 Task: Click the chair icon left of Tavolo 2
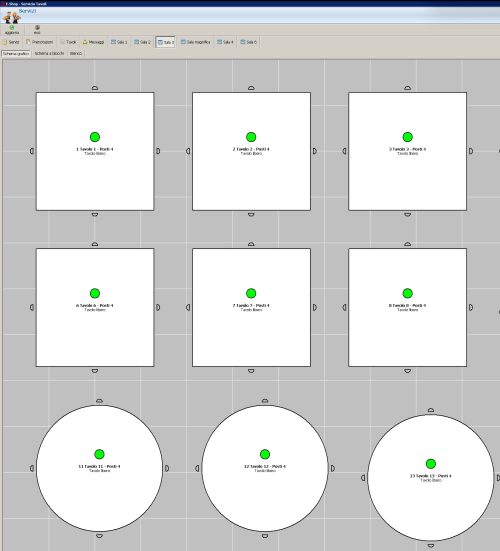coord(188,151)
